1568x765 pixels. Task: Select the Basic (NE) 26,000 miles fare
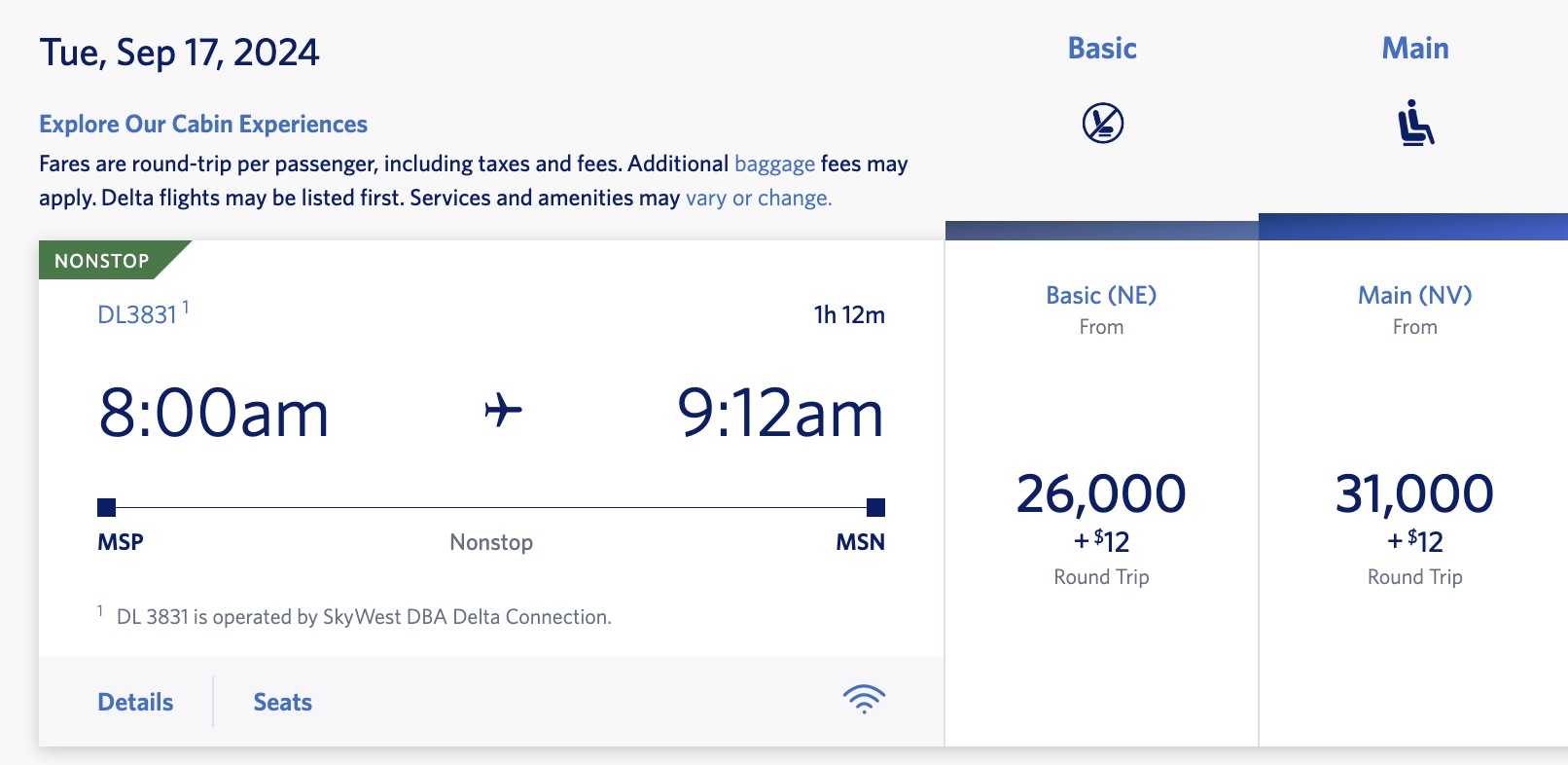click(1102, 494)
